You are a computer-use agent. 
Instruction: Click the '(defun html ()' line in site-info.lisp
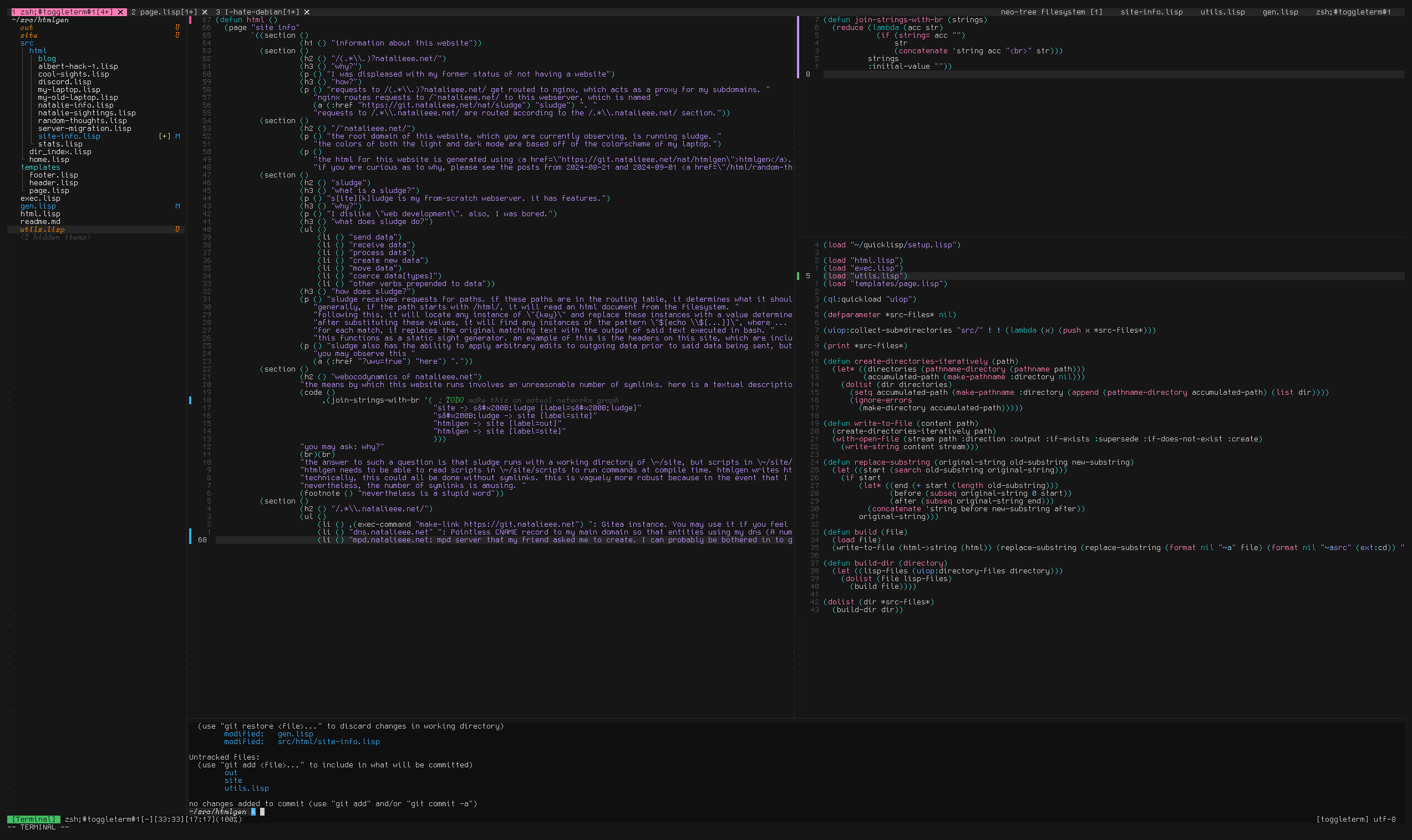247,20
